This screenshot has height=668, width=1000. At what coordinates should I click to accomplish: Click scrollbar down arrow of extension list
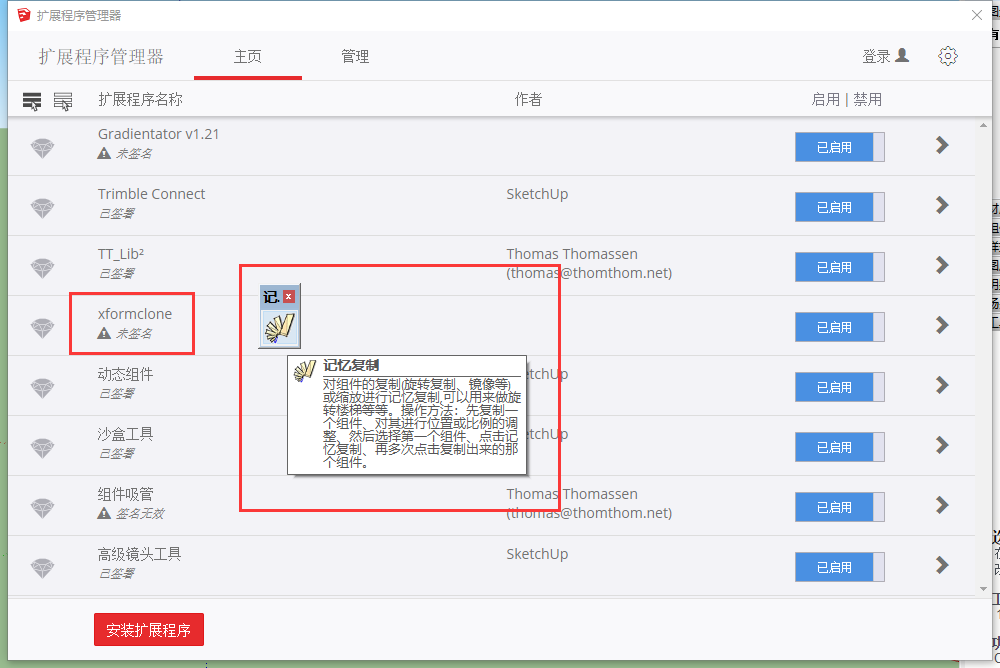pos(983,589)
